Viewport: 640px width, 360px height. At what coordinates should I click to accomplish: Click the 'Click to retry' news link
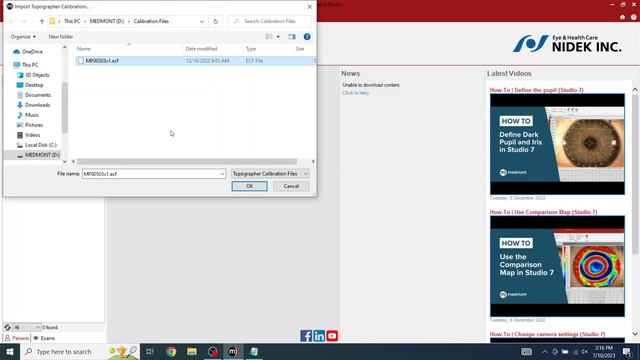(x=356, y=93)
